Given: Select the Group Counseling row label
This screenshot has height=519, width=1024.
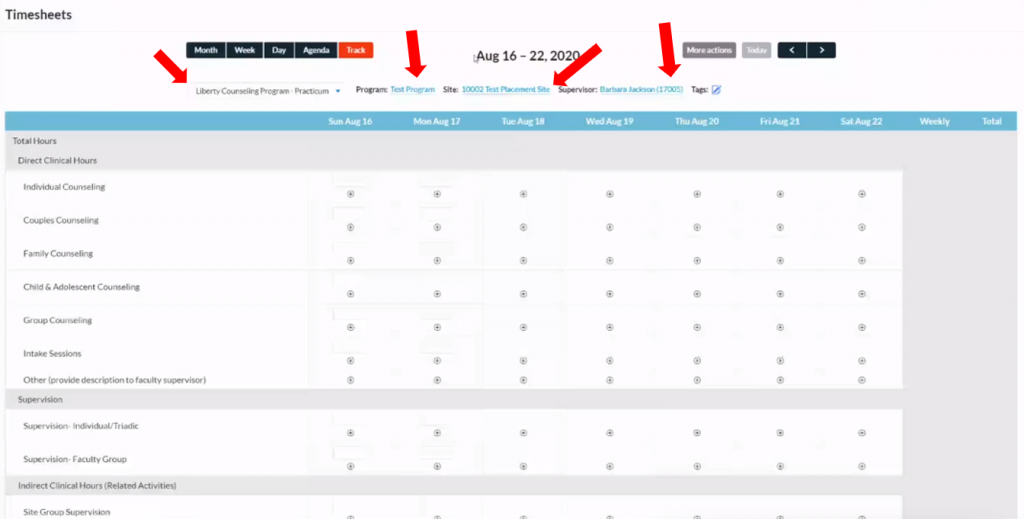Looking at the screenshot, I should [57, 320].
